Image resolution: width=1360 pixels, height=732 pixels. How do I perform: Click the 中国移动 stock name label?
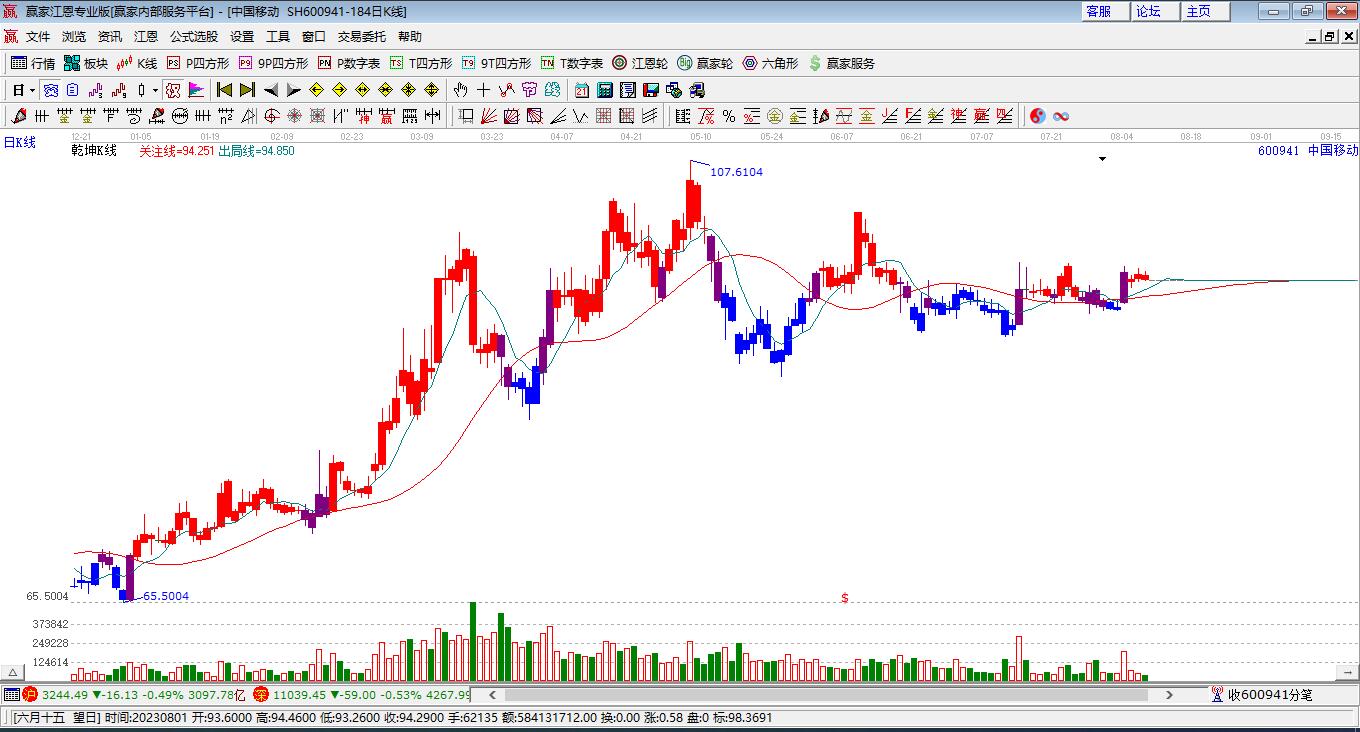1333,151
